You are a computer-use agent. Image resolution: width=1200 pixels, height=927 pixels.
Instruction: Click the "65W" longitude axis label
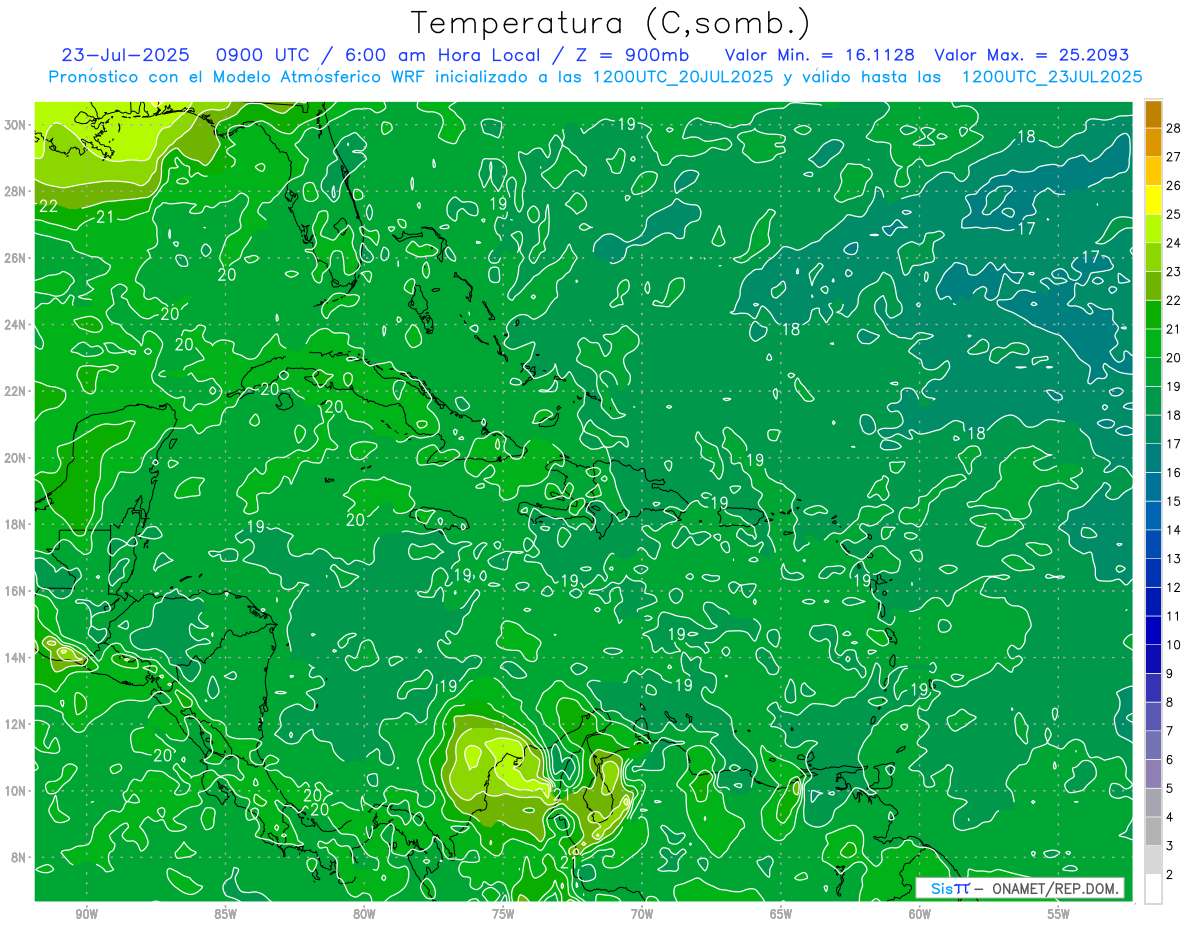pyautogui.click(x=781, y=914)
